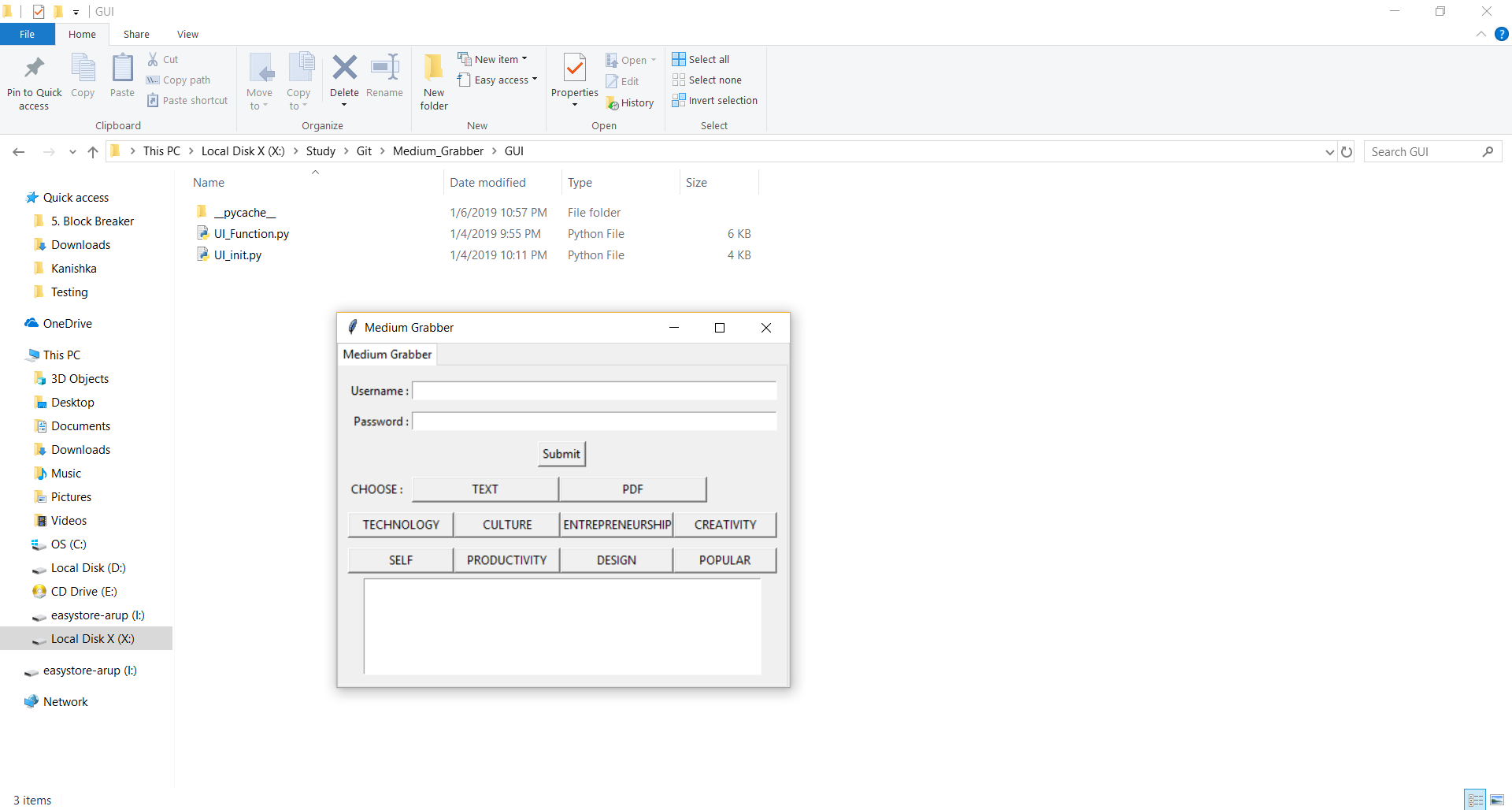Image resolution: width=1512 pixels, height=810 pixels.
Task: Open the File menu tab
Action: [27, 34]
